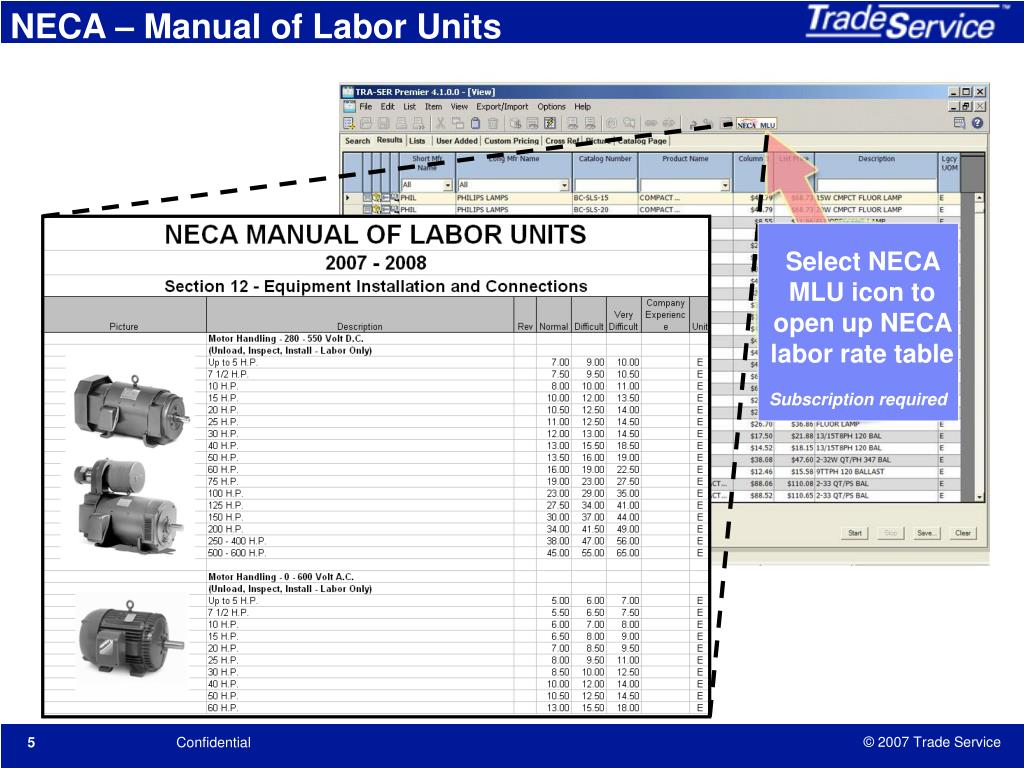Open the Item menu
Viewport: 1024px width, 768px height.
pos(433,106)
